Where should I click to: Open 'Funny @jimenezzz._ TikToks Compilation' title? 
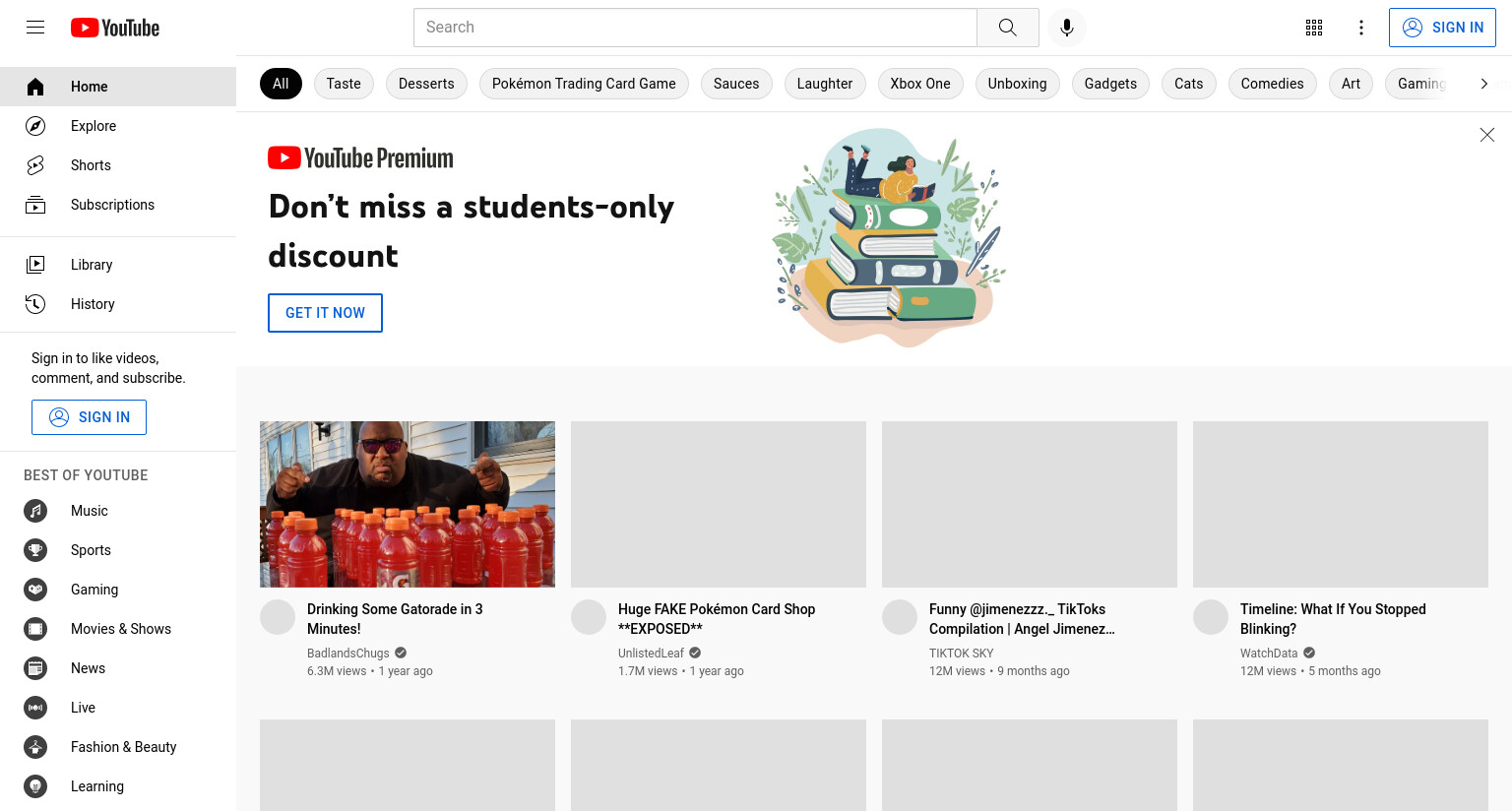(1022, 619)
